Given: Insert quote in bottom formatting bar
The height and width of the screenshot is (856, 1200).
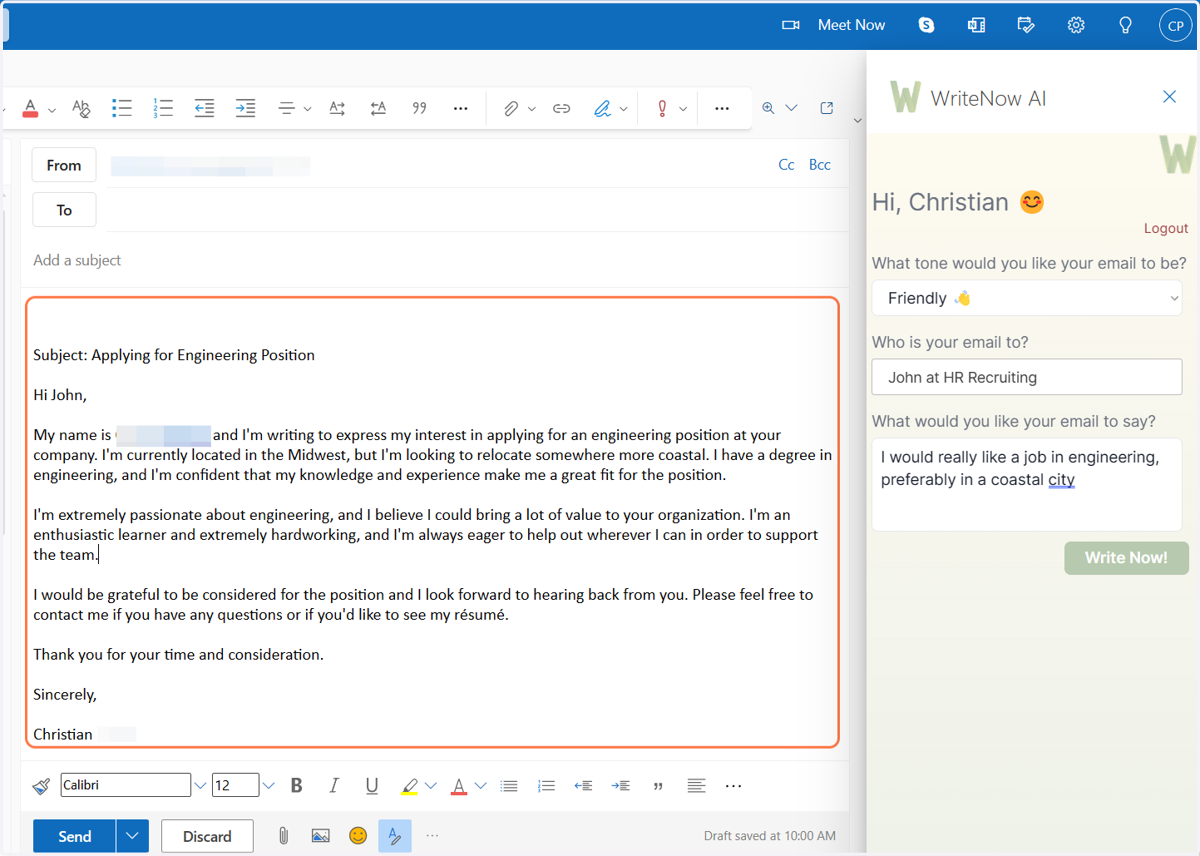Looking at the screenshot, I should (658, 787).
